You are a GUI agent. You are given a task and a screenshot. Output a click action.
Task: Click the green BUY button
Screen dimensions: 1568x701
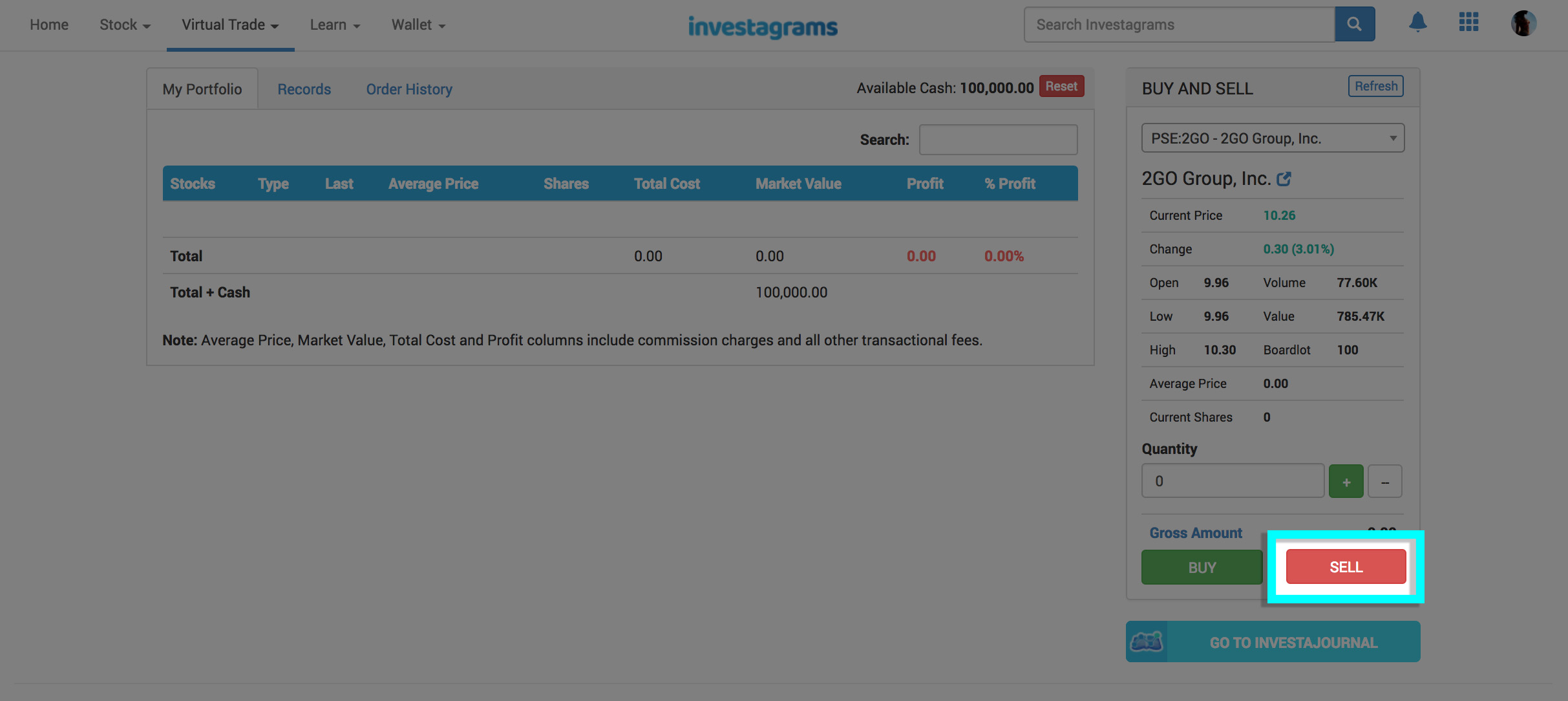point(1202,568)
